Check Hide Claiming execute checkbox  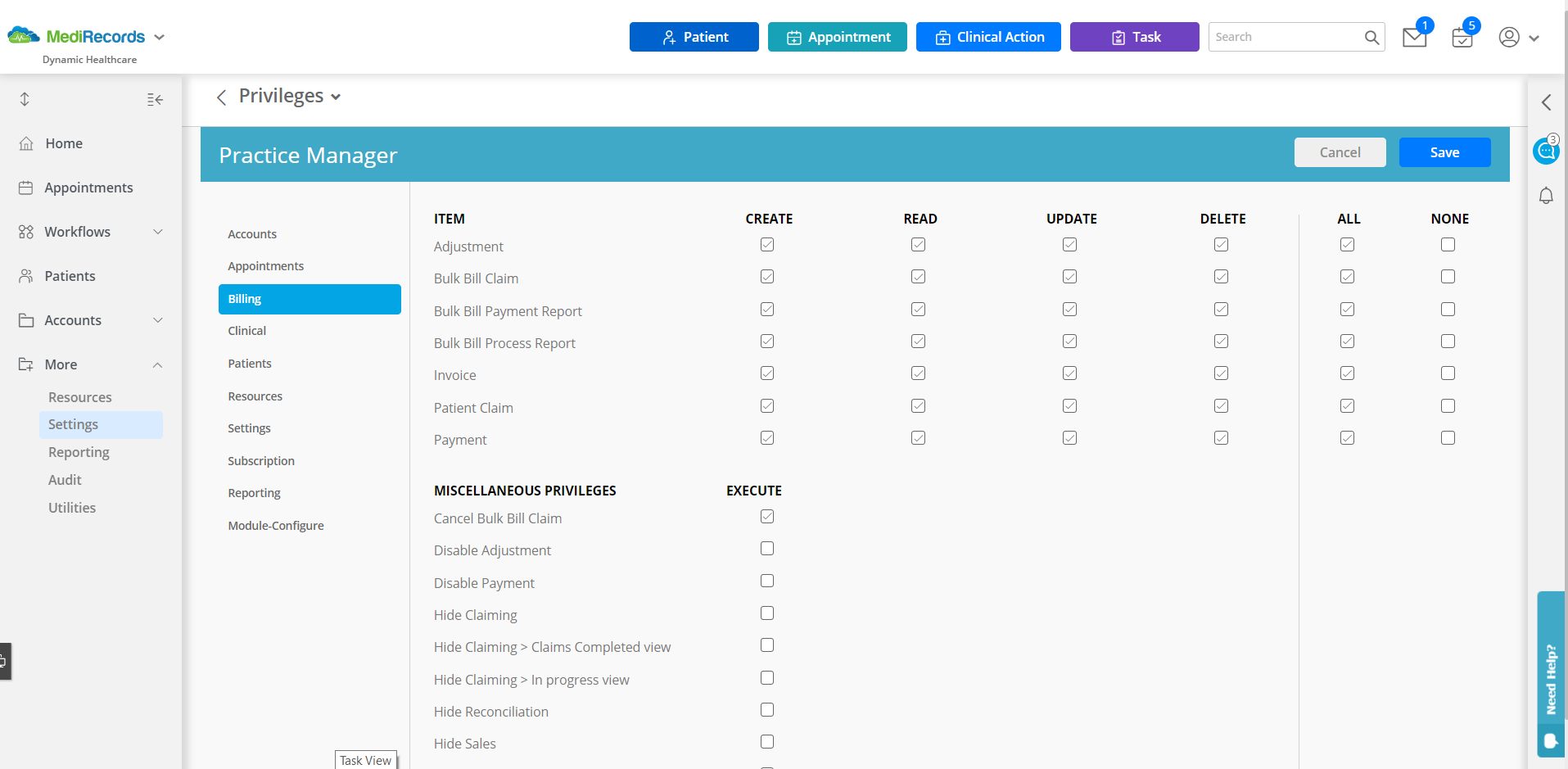[x=767, y=613]
